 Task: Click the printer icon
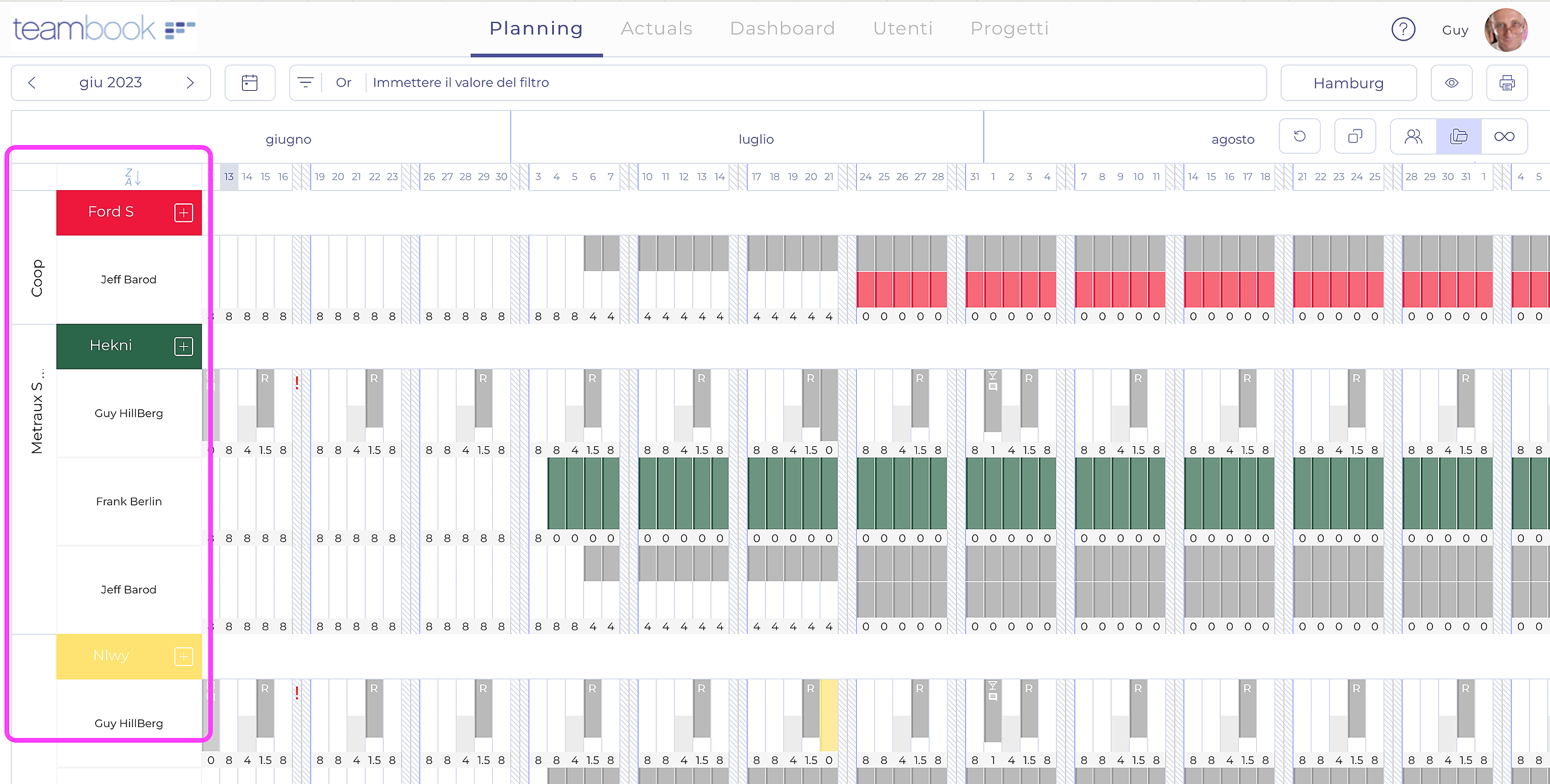pyautogui.click(x=1507, y=83)
